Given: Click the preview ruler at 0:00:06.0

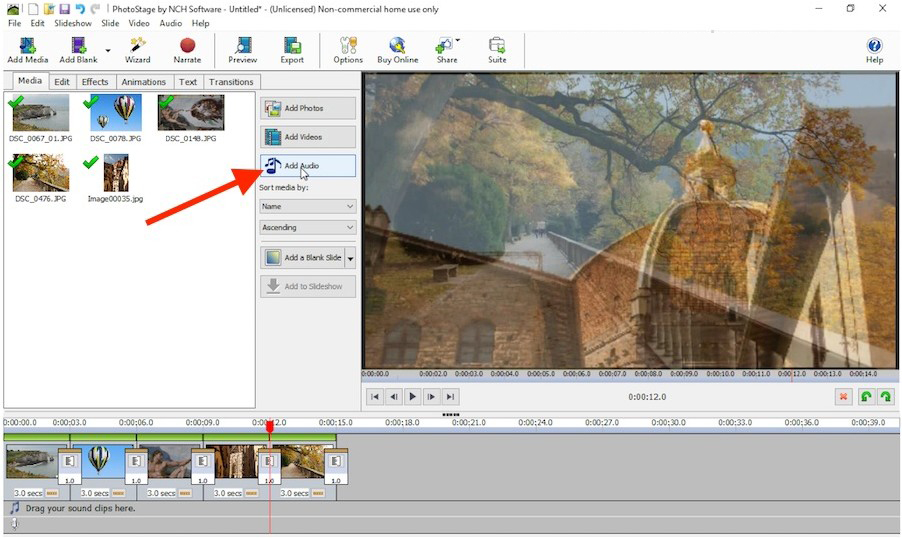Looking at the screenshot, I should click(576, 374).
